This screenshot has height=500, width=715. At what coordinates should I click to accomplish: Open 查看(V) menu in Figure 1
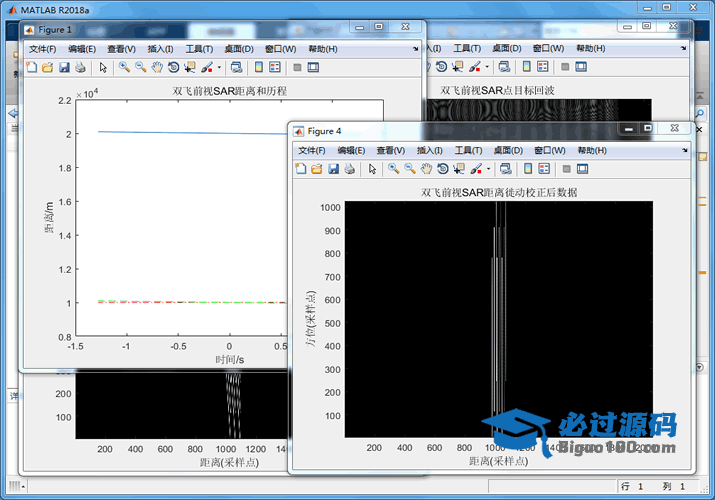click(121, 49)
